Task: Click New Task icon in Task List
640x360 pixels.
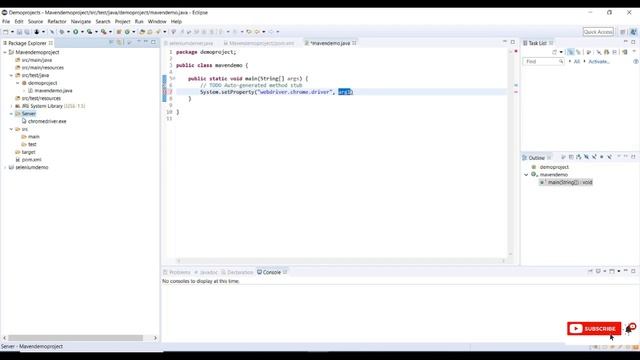Action: tap(554, 52)
